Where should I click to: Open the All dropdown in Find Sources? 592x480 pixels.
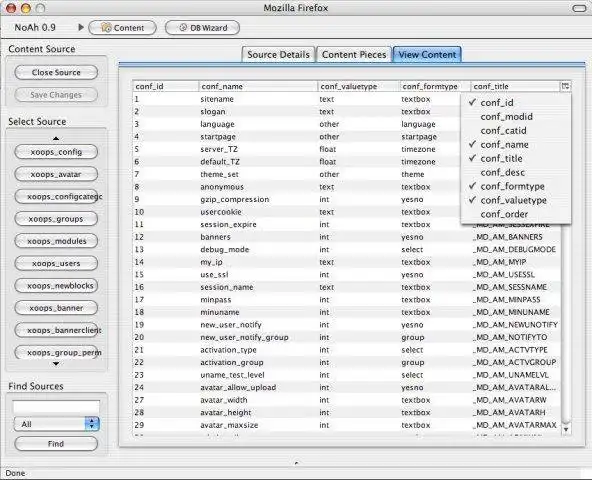(56, 424)
